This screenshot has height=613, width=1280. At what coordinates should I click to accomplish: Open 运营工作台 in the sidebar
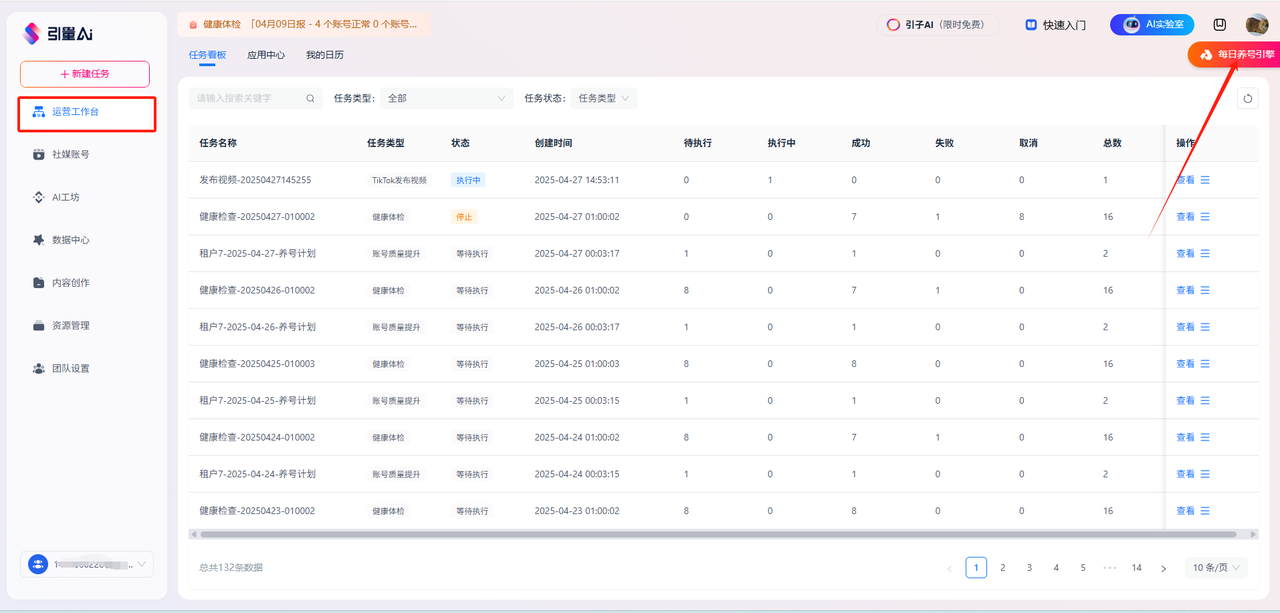[87, 112]
